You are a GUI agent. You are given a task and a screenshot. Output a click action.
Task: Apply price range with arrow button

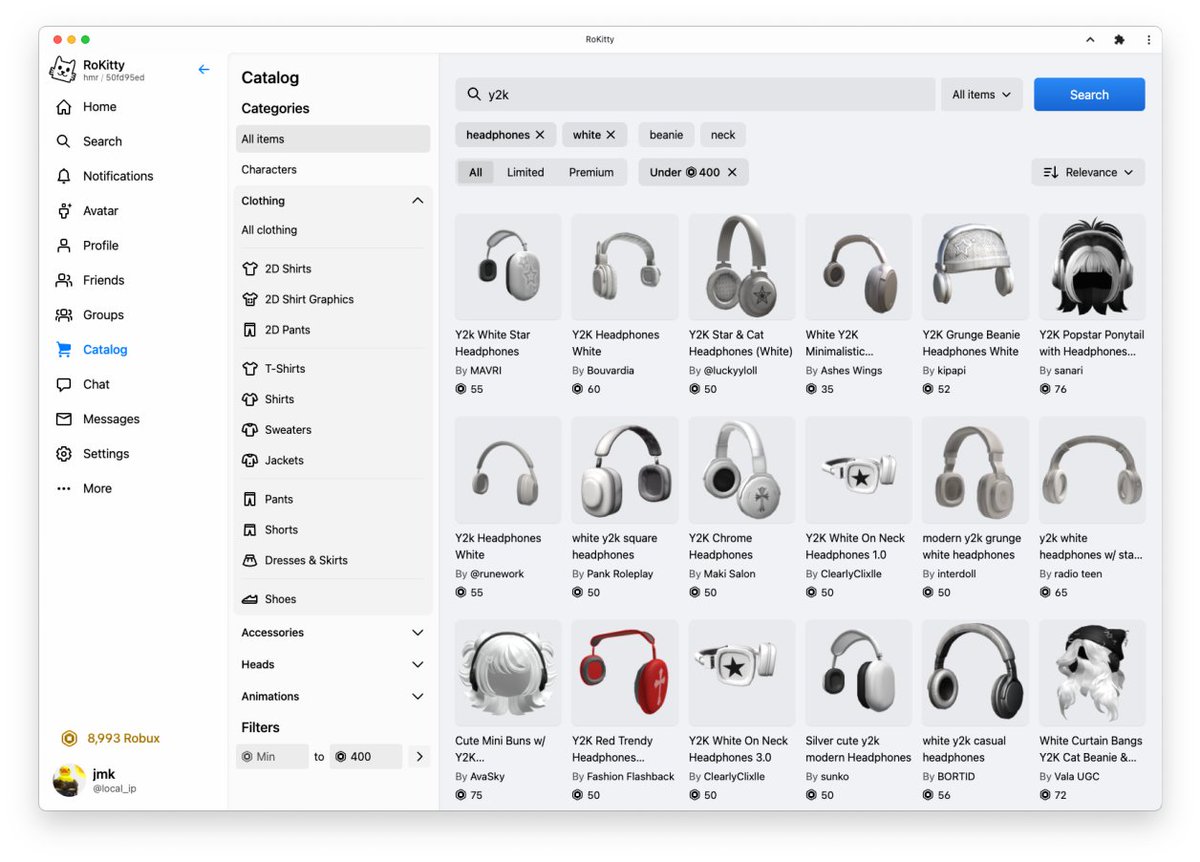pyautogui.click(x=419, y=757)
